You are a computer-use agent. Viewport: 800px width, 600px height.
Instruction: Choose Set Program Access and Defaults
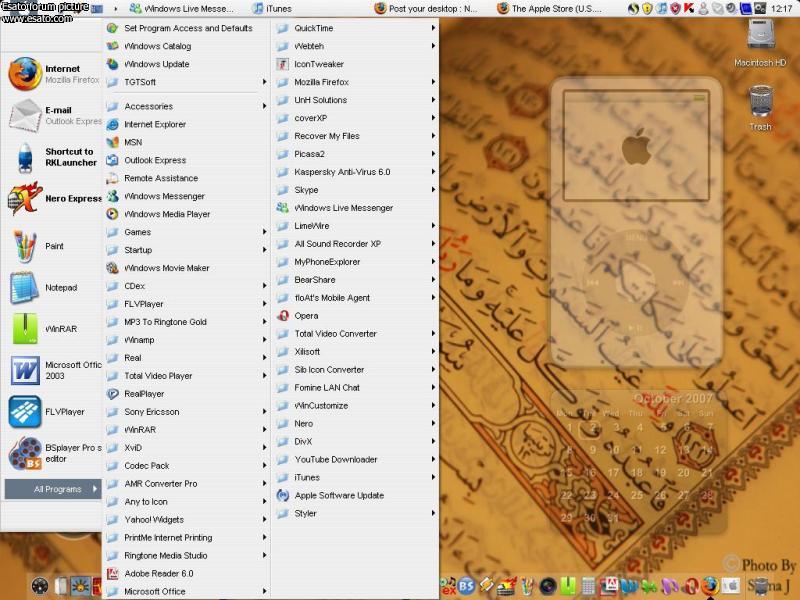(186, 28)
